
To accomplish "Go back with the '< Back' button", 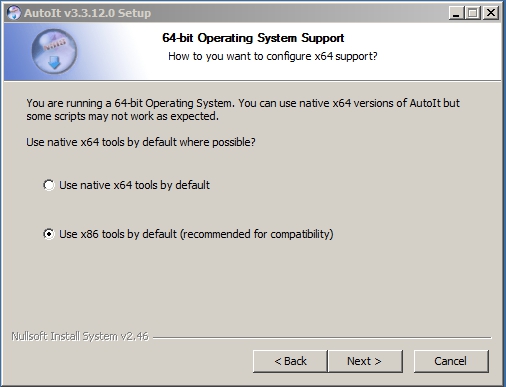I will pos(290,361).
